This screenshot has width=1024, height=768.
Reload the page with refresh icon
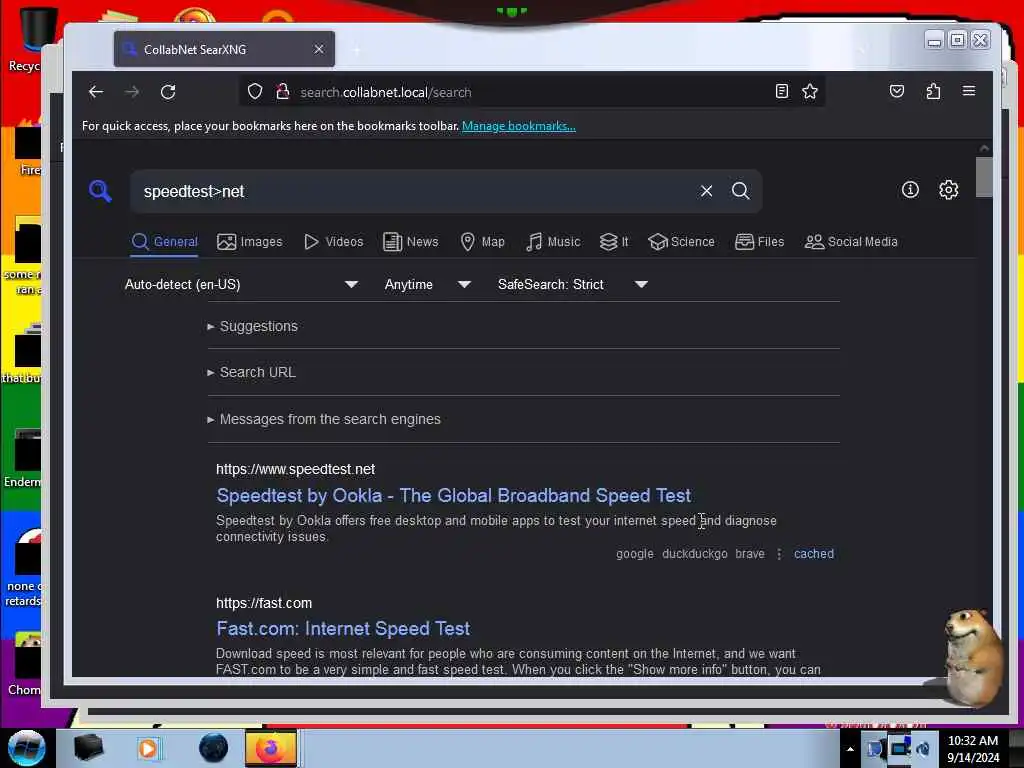click(x=168, y=92)
